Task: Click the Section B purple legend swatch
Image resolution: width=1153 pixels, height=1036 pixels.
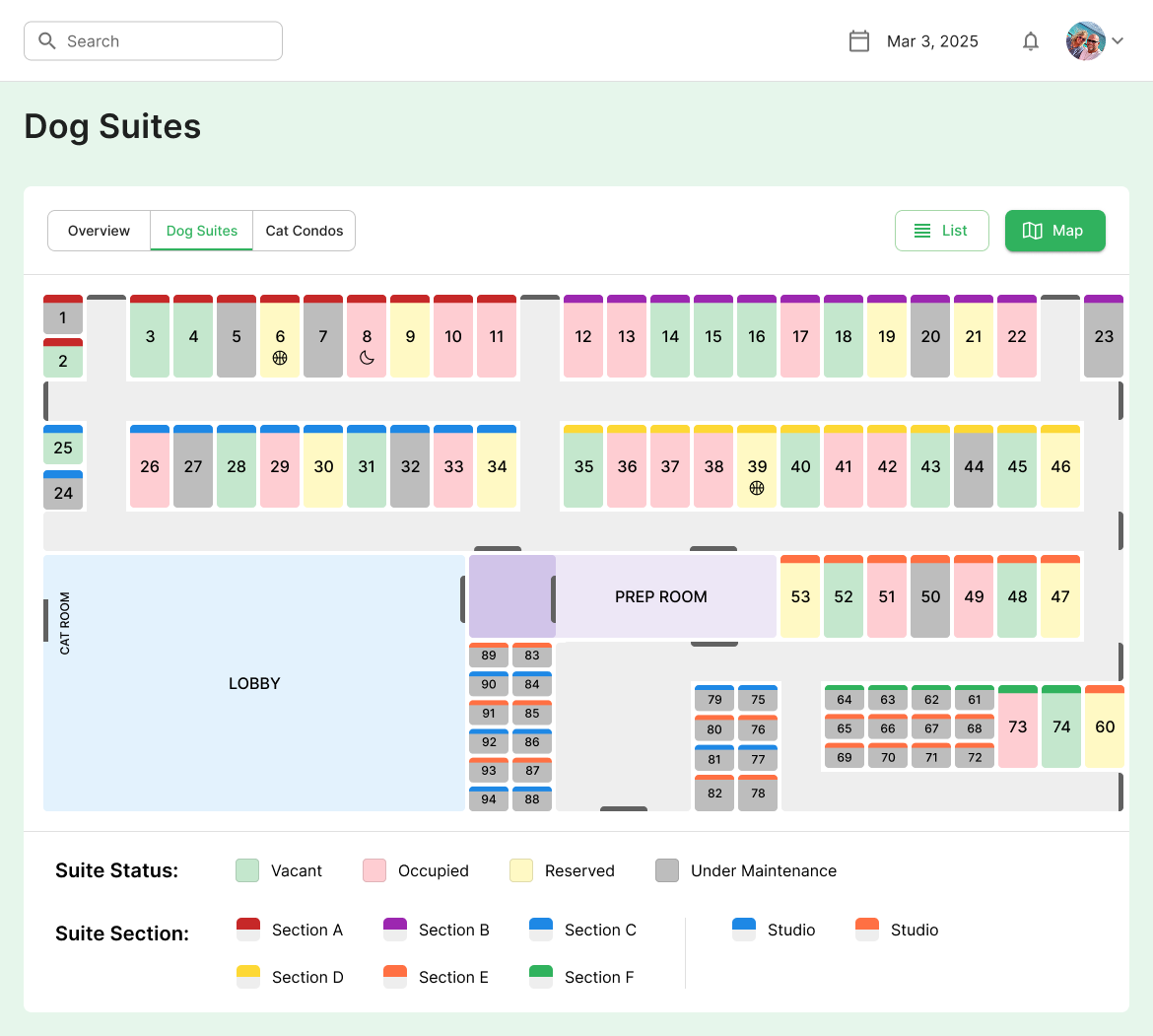Action: (395, 930)
